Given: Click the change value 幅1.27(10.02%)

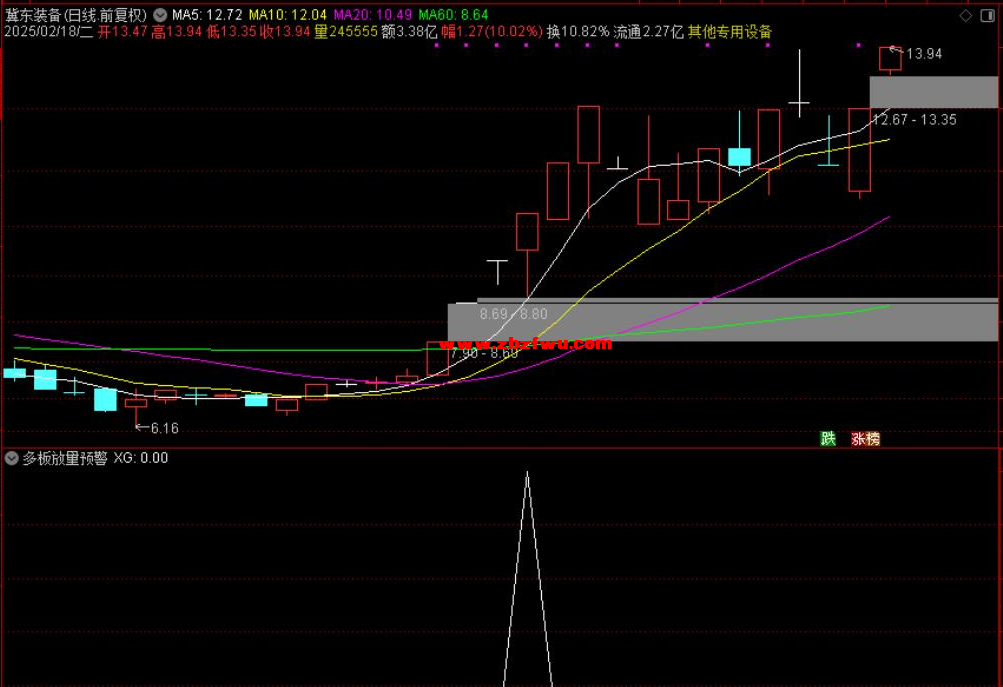Looking at the screenshot, I should click(x=492, y=32).
